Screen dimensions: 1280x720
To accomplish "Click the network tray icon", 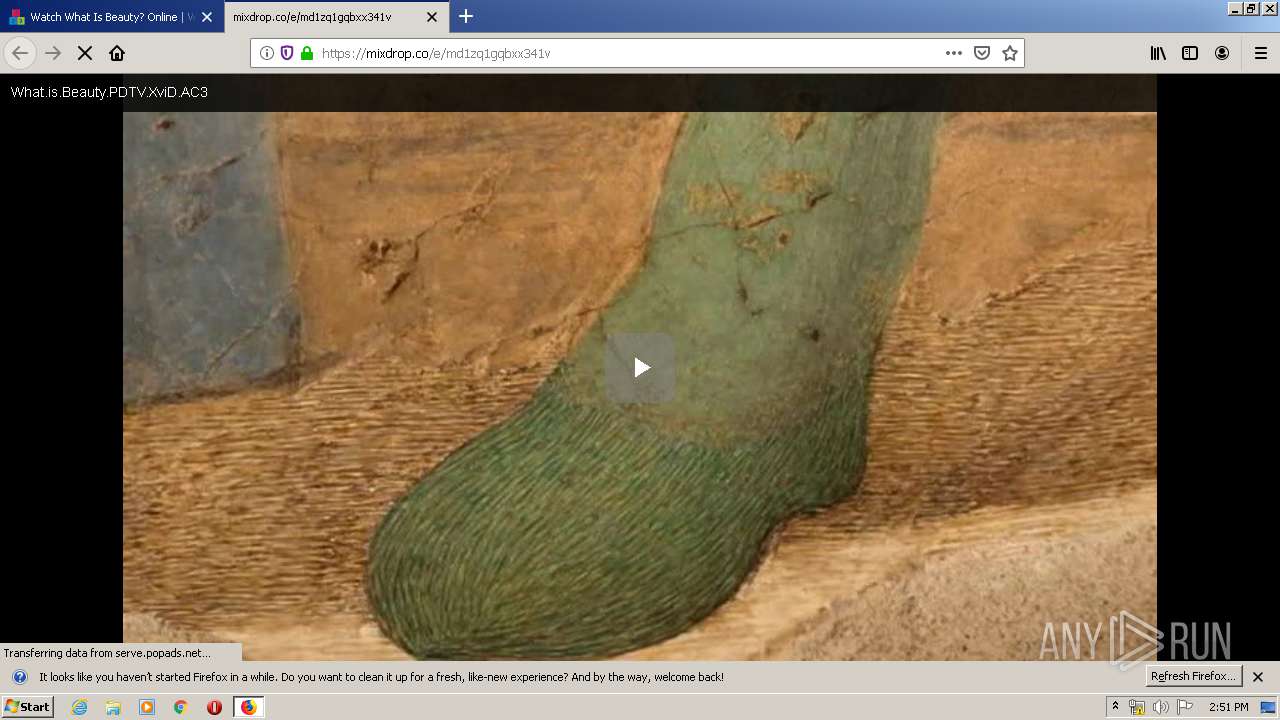I will click(x=1137, y=707).
